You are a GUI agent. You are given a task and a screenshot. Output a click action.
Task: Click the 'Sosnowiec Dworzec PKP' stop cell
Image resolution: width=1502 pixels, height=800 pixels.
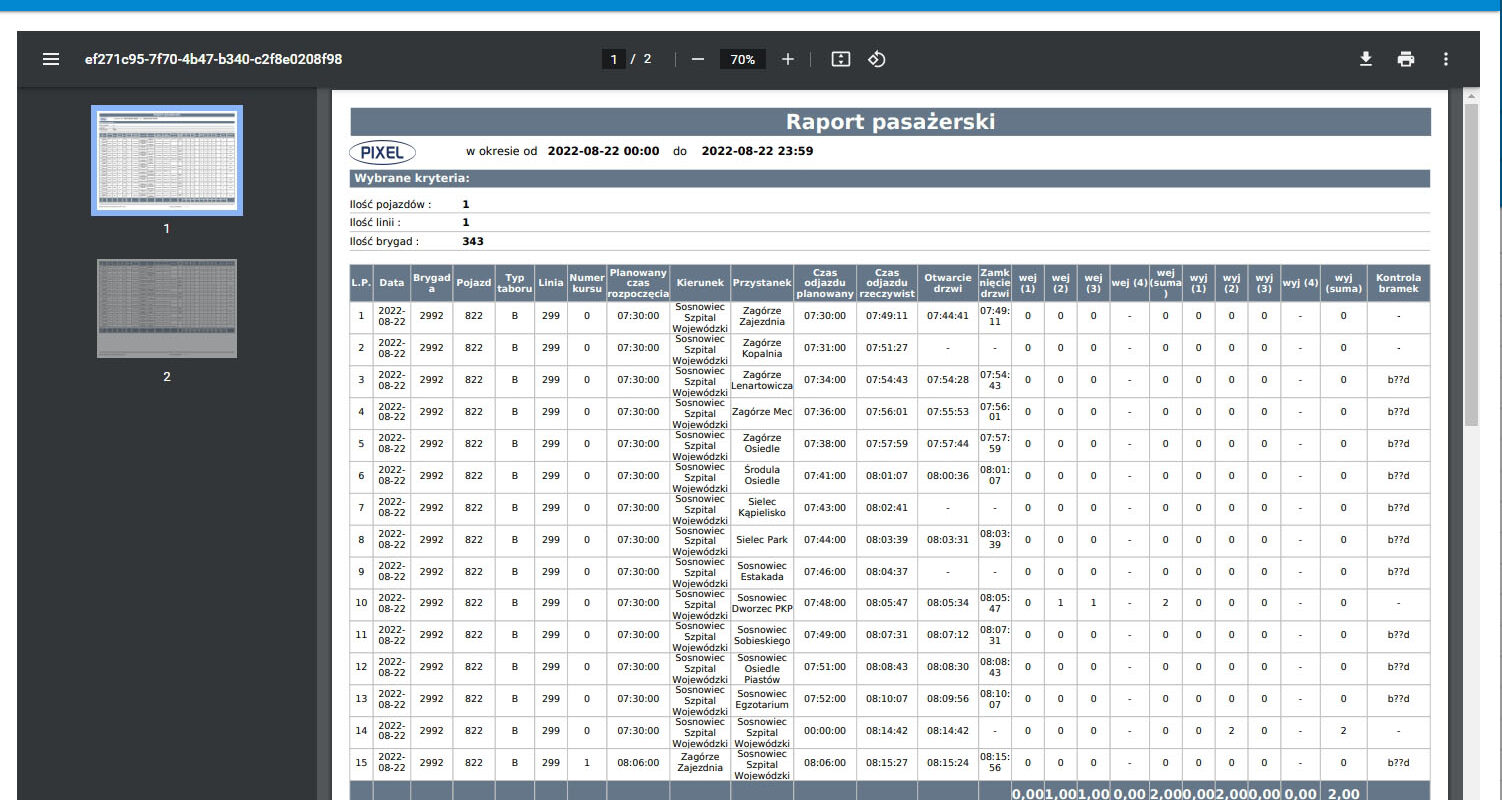click(762, 603)
